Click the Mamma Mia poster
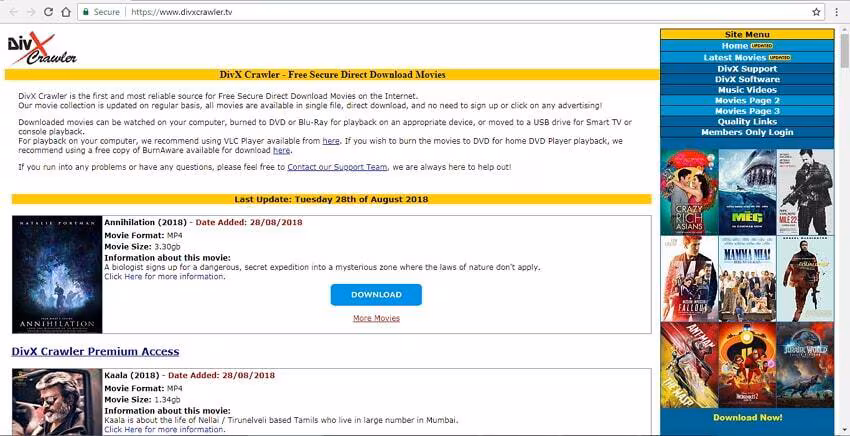 pos(747,279)
